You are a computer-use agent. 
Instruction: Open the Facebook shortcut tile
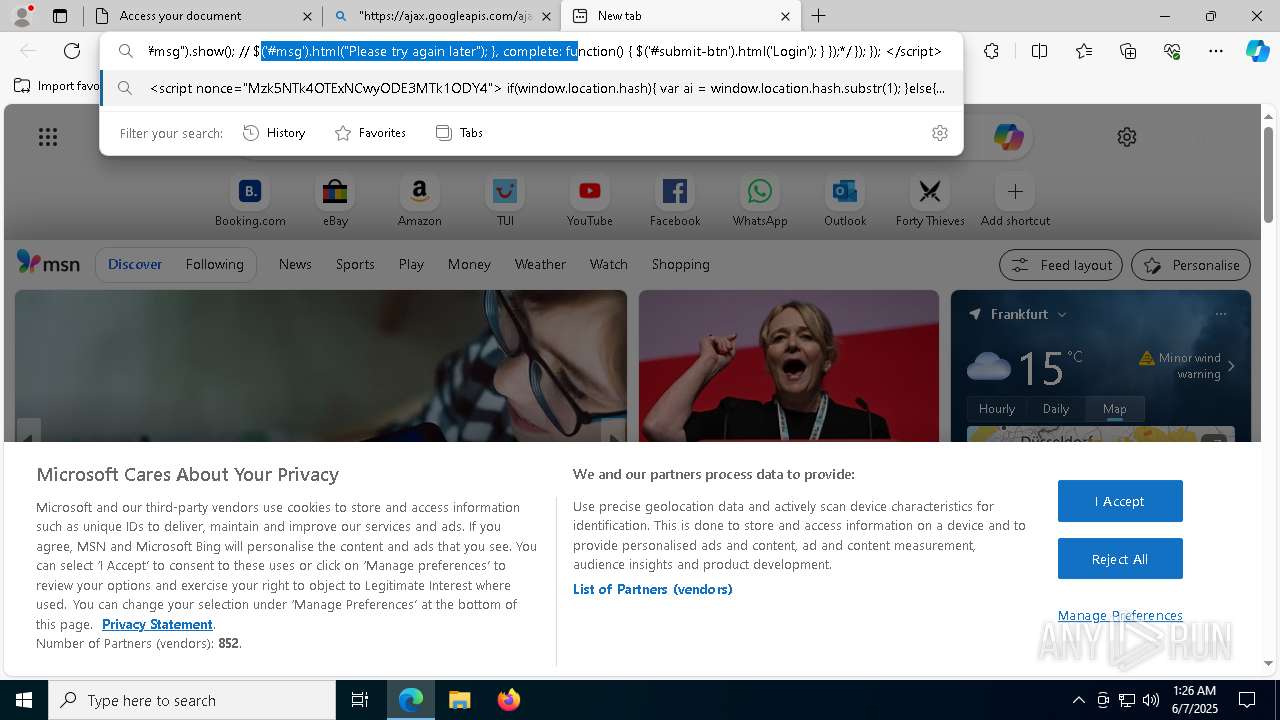[675, 201]
